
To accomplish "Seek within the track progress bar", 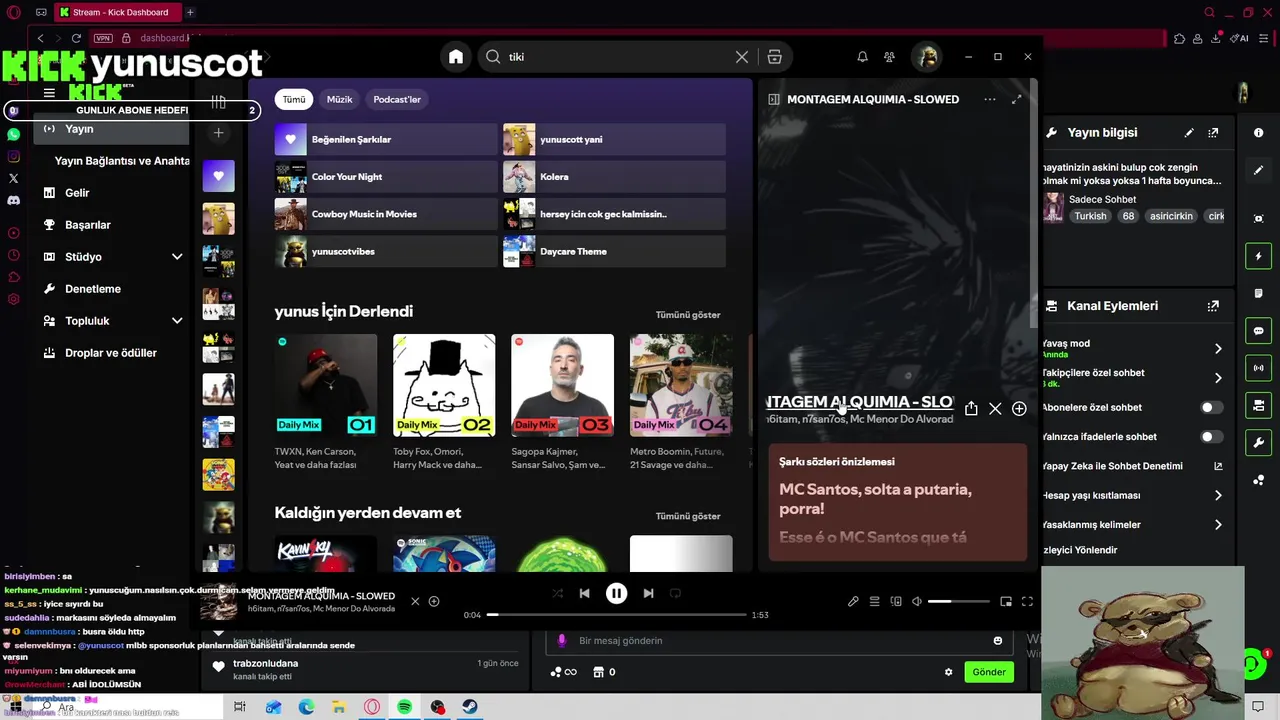I will (616, 615).
